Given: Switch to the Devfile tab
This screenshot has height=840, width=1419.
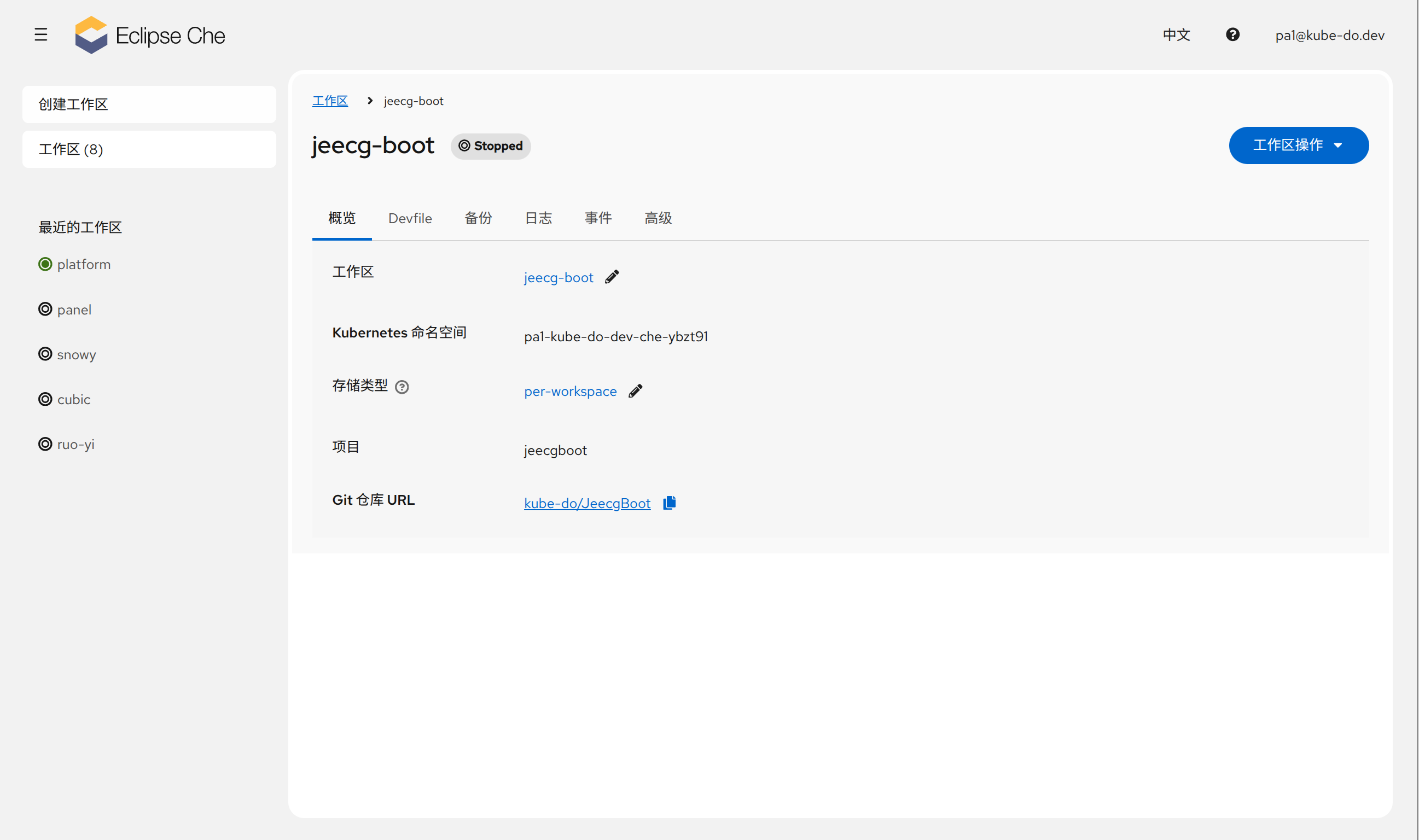Looking at the screenshot, I should point(410,219).
